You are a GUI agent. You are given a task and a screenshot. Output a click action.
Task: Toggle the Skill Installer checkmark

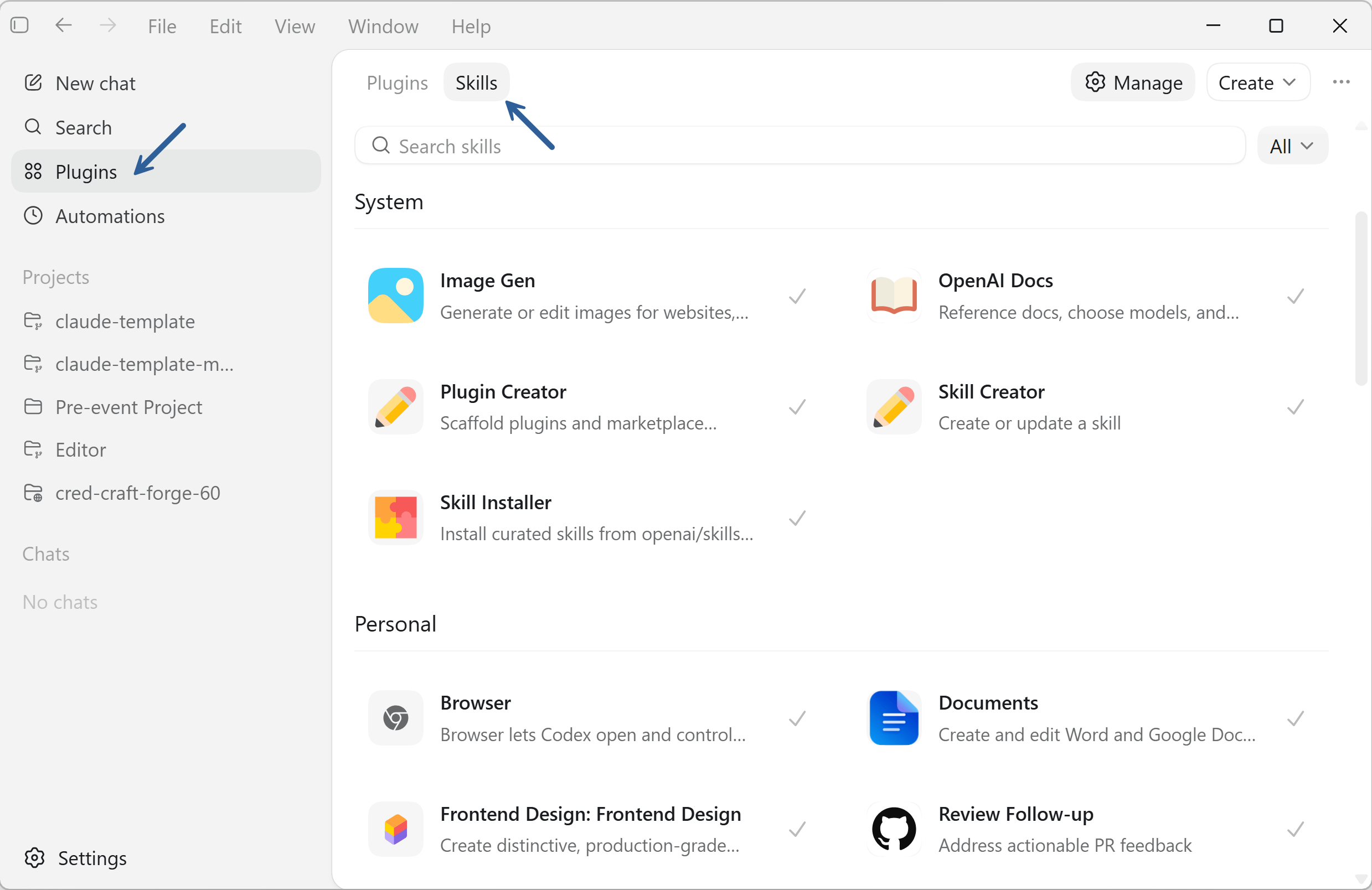pos(797,518)
